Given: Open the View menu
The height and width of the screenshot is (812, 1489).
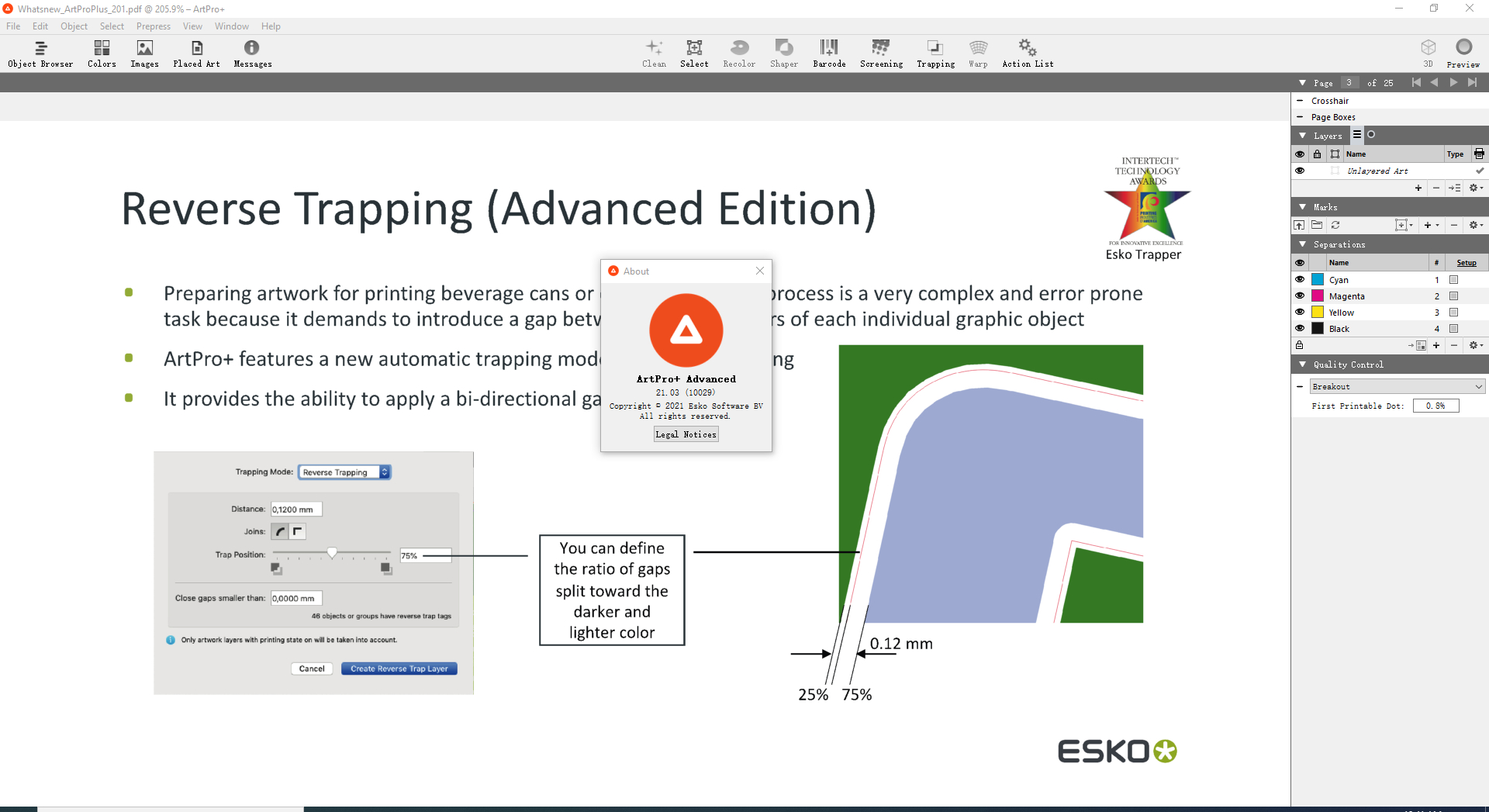Looking at the screenshot, I should click(x=192, y=26).
